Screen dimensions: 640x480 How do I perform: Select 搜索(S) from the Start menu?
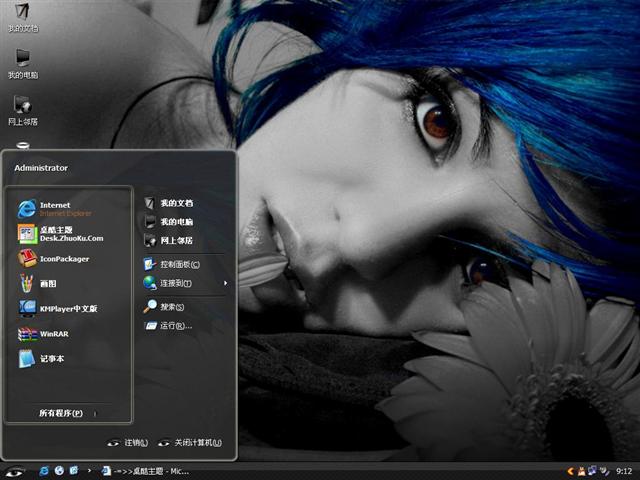coord(171,307)
